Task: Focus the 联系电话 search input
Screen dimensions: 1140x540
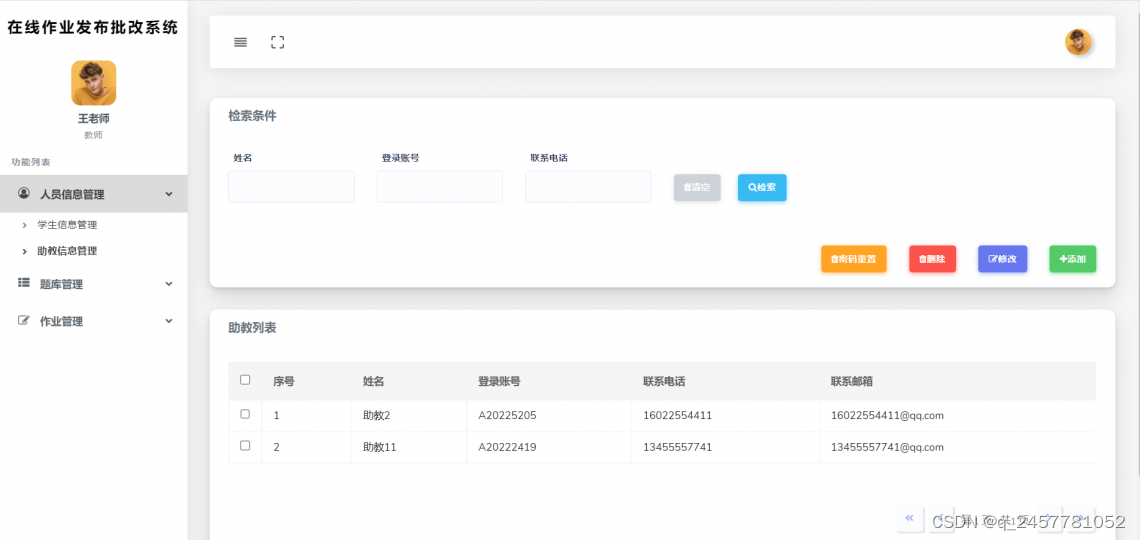Action: [588, 187]
